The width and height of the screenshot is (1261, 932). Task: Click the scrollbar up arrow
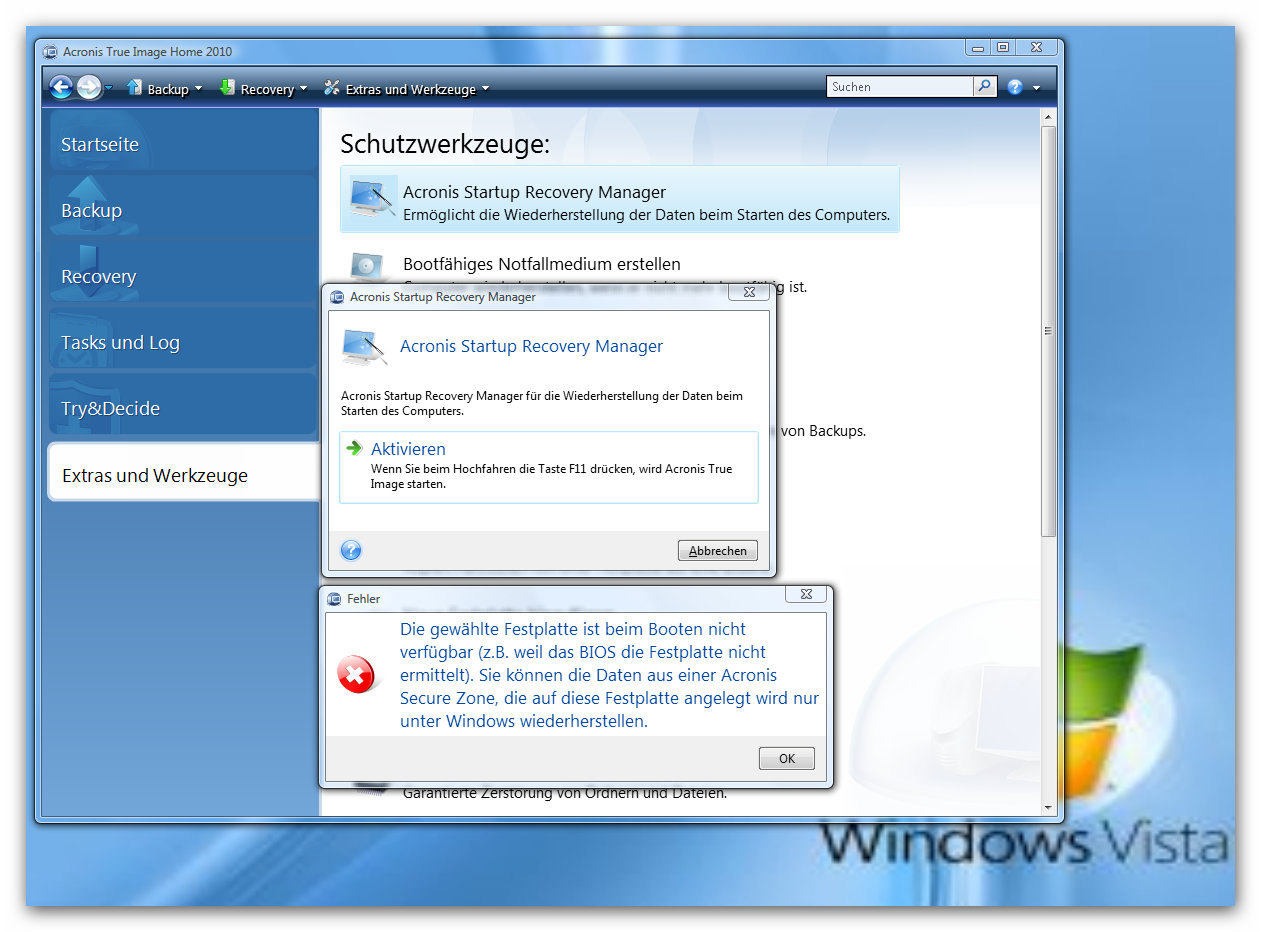pyautogui.click(x=1048, y=118)
